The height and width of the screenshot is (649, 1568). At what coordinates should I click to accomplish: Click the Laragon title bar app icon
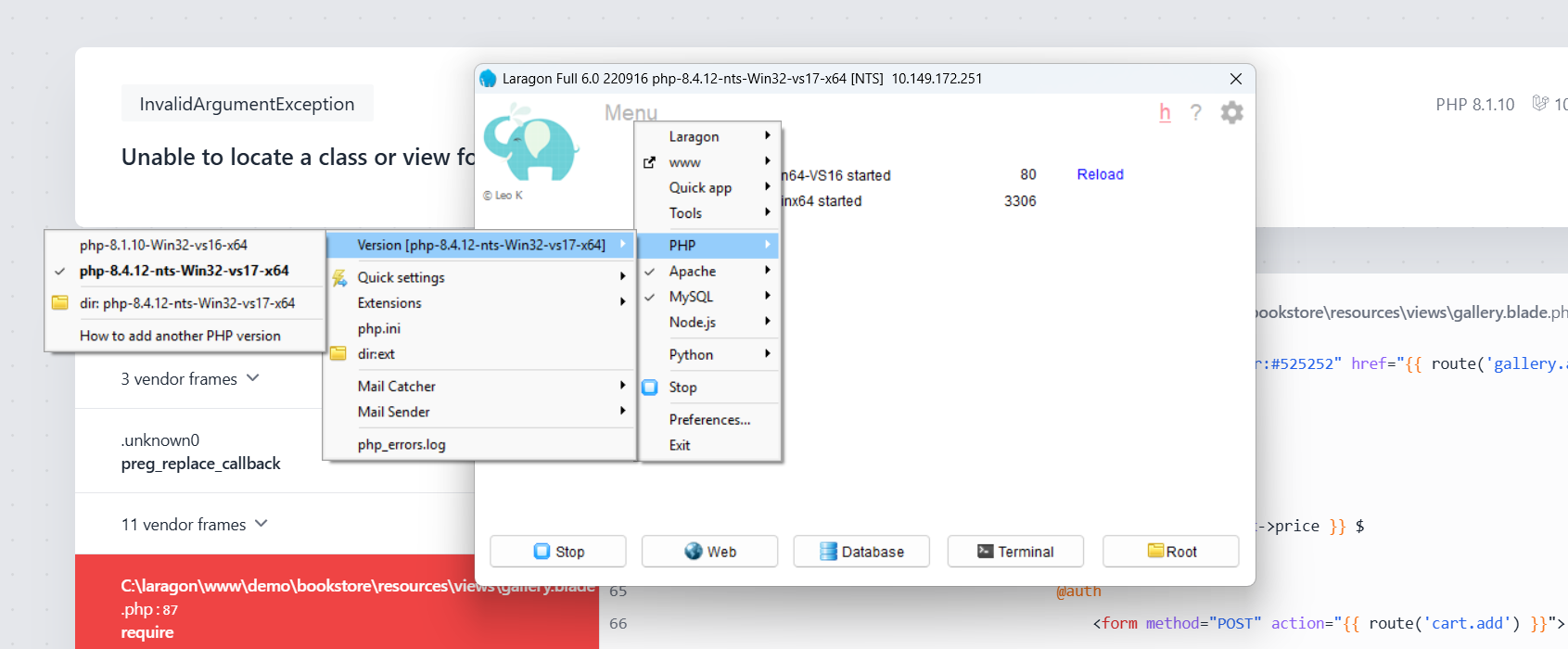[x=488, y=79]
